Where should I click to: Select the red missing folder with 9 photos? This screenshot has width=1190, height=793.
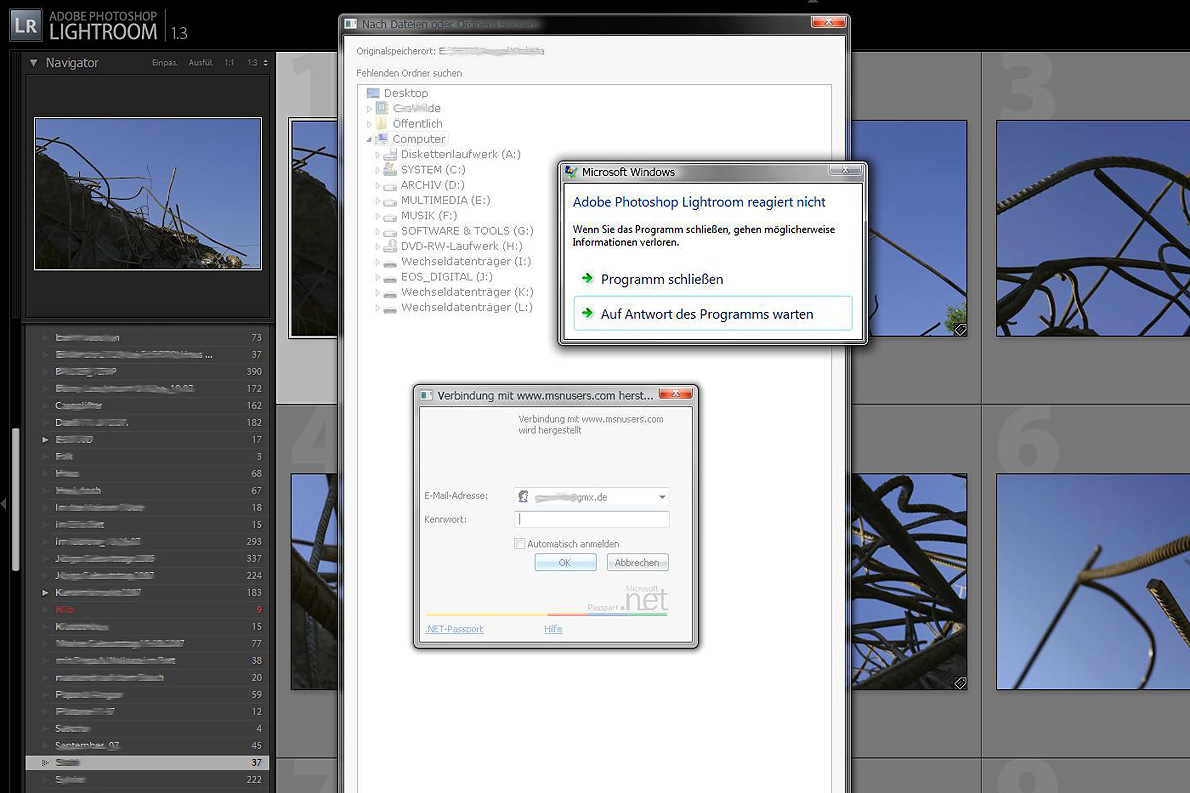(147, 609)
